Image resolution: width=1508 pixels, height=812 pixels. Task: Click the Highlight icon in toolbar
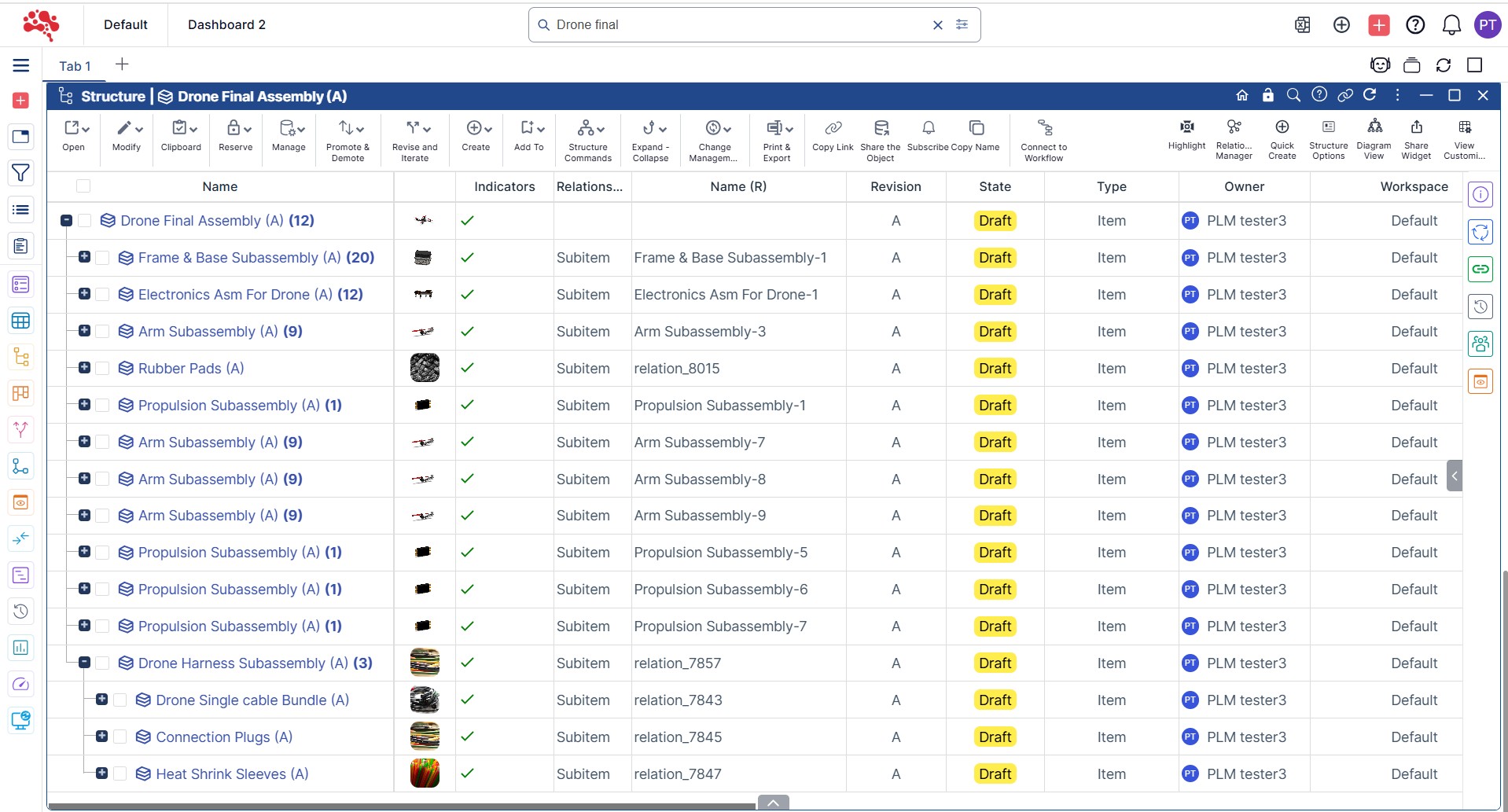(1186, 127)
